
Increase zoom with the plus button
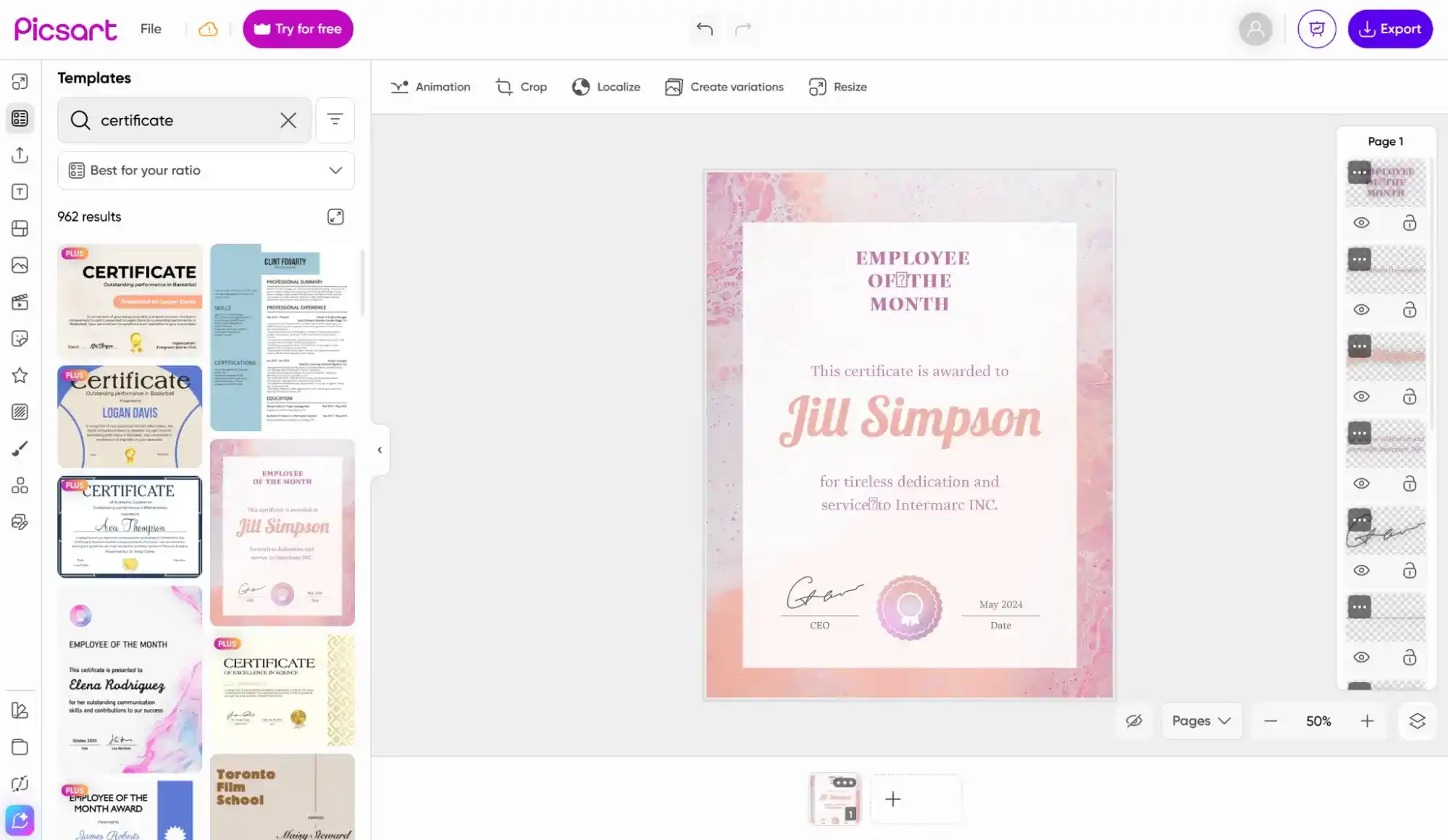pyautogui.click(x=1367, y=721)
